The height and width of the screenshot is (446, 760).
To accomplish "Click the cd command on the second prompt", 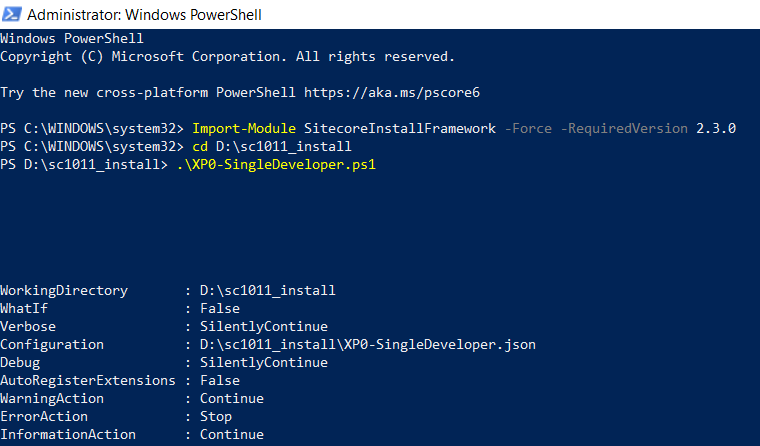I will pyautogui.click(x=200, y=146).
